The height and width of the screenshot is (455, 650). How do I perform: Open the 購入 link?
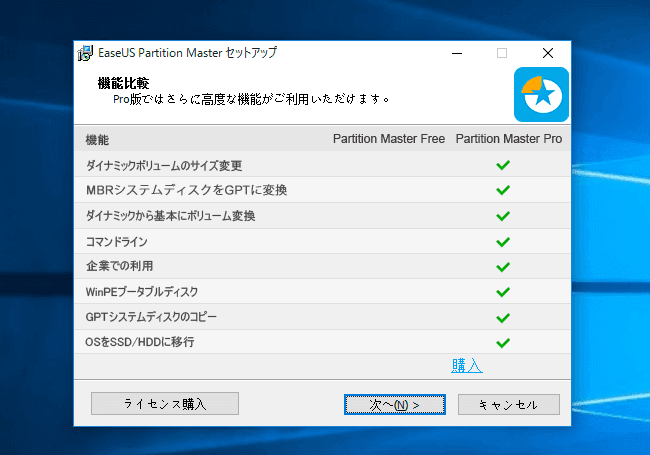467,365
